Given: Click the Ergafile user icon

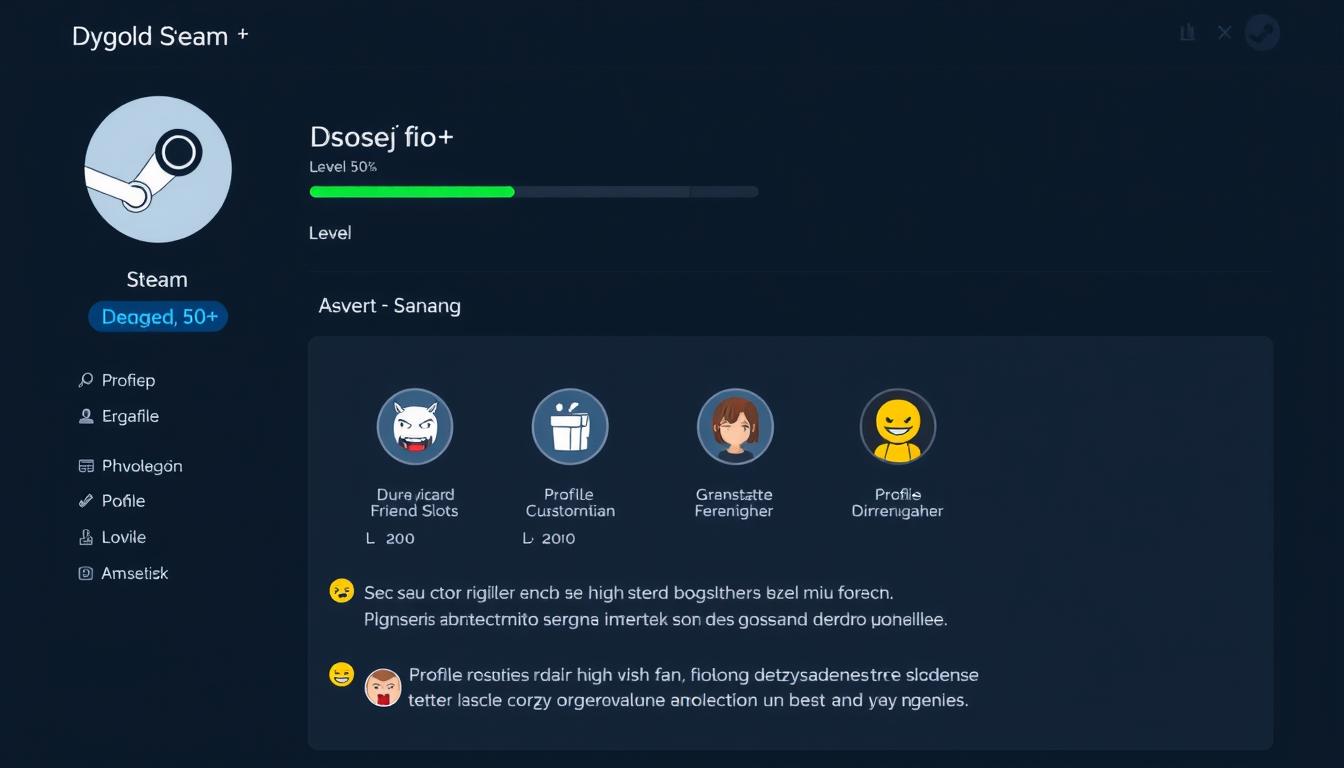Looking at the screenshot, I should point(87,416).
